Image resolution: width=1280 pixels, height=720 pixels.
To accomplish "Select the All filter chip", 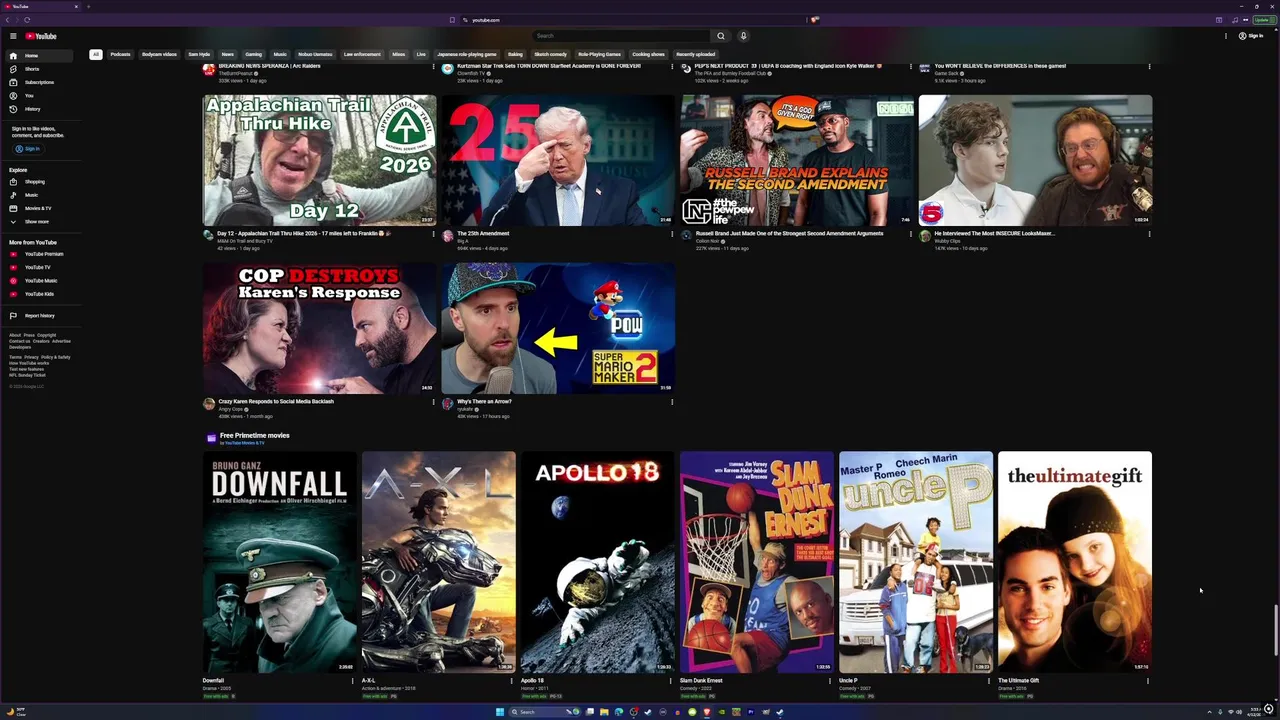I will 96,54.
